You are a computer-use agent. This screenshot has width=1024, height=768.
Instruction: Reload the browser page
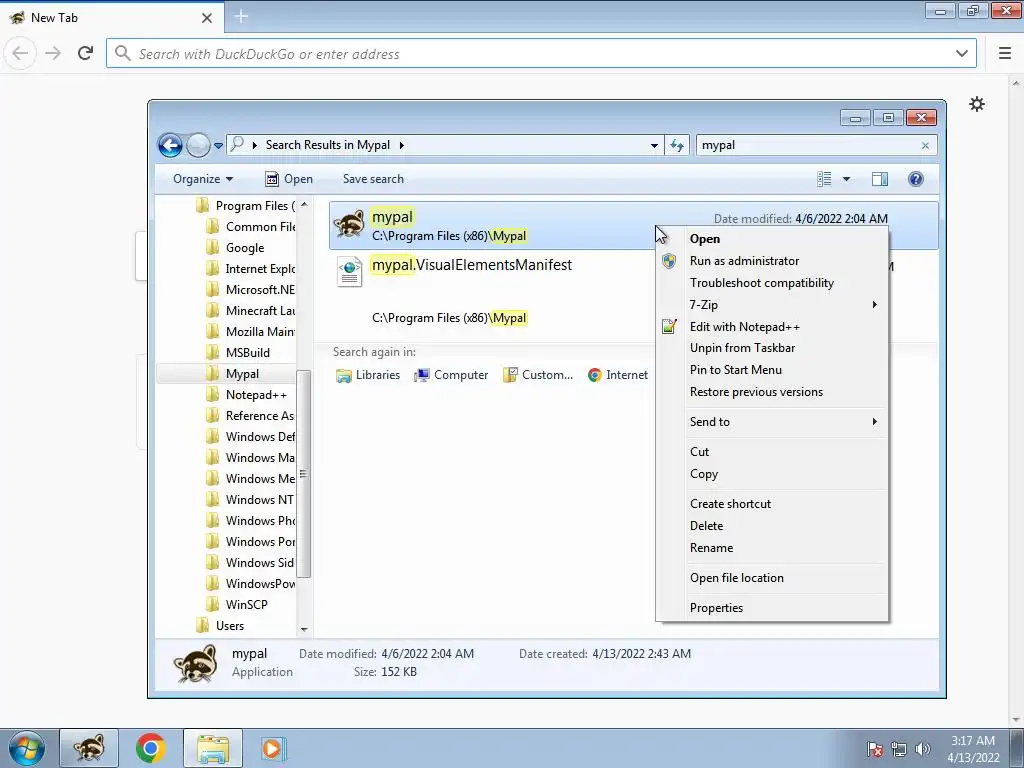click(x=86, y=54)
